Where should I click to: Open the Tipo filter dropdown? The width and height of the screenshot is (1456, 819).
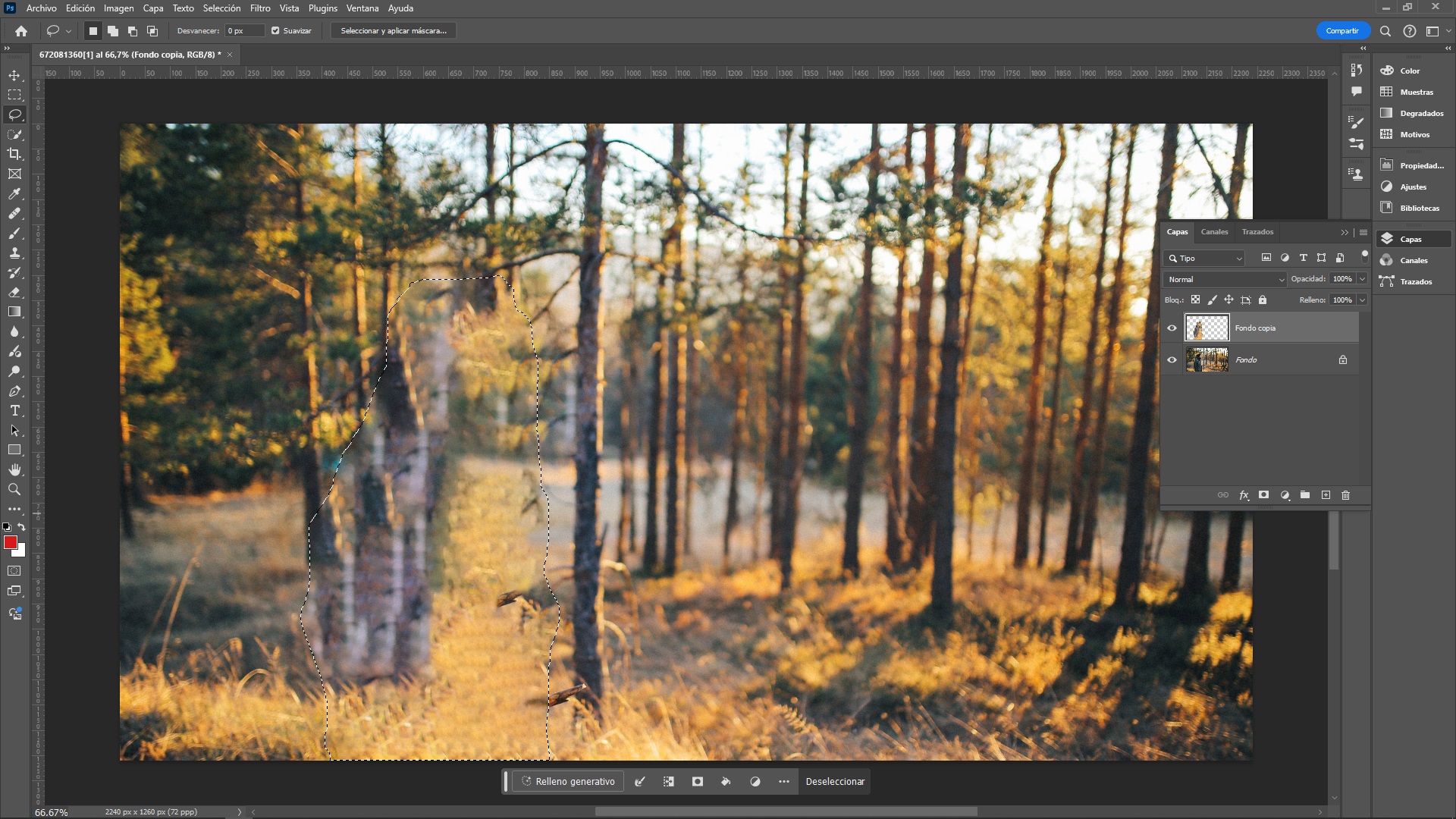pyautogui.click(x=1205, y=259)
